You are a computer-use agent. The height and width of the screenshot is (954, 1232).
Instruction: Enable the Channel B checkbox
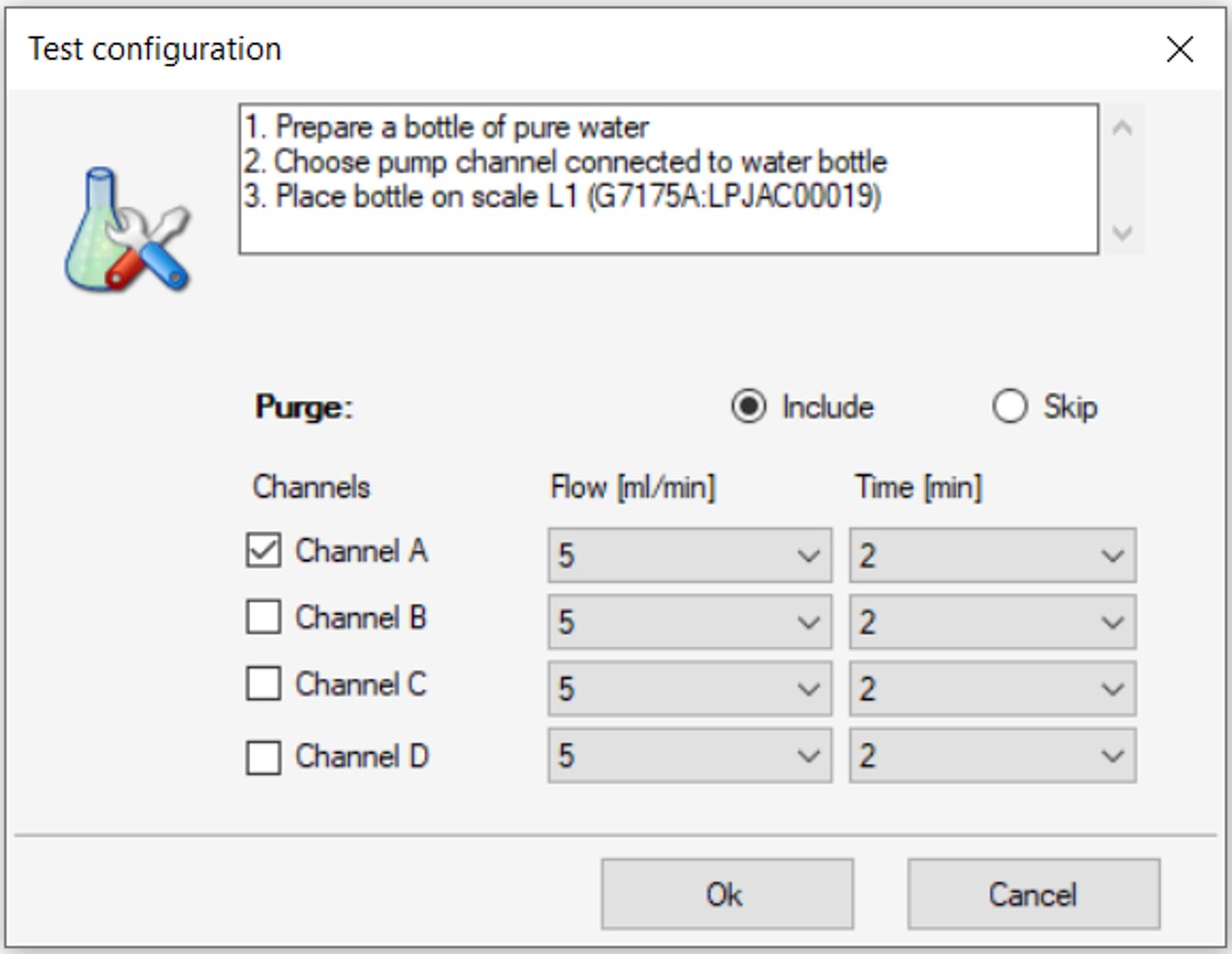click(x=265, y=618)
